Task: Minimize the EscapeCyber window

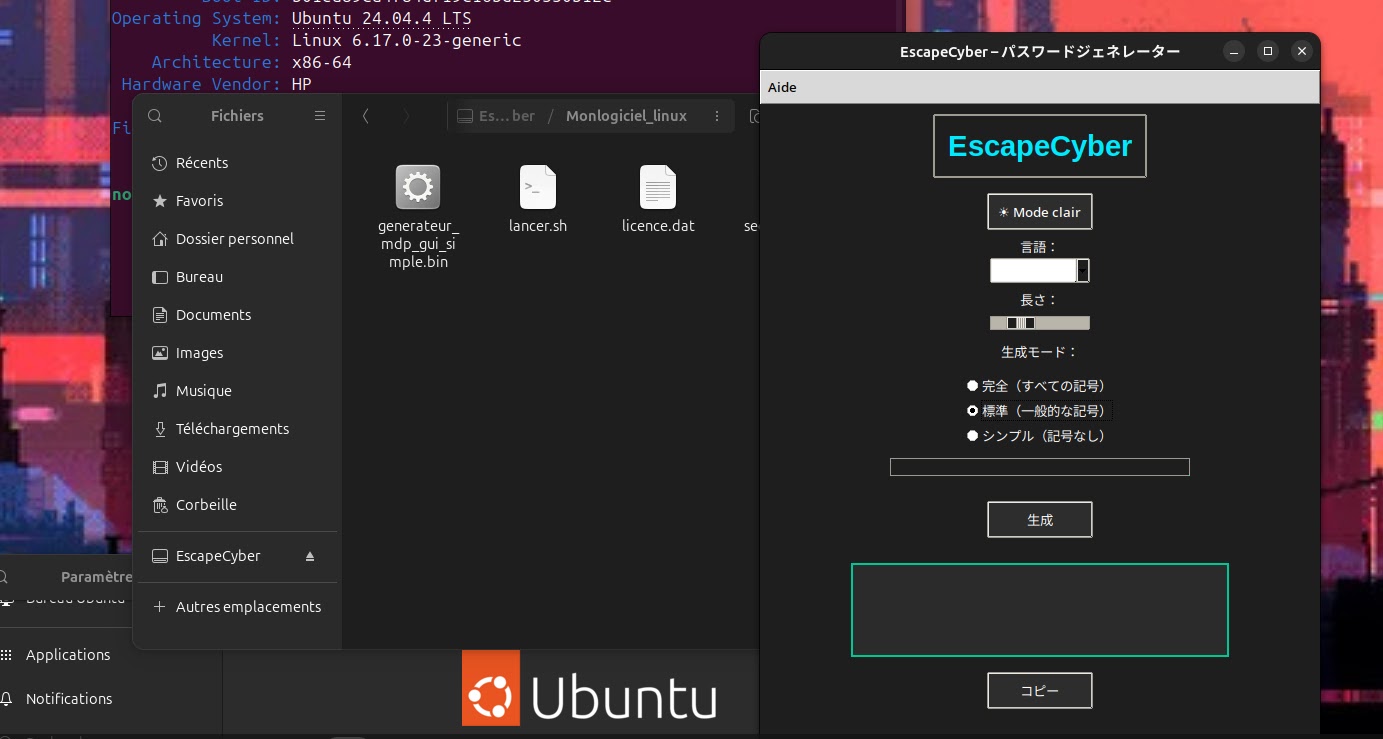Action: pyautogui.click(x=1235, y=51)
